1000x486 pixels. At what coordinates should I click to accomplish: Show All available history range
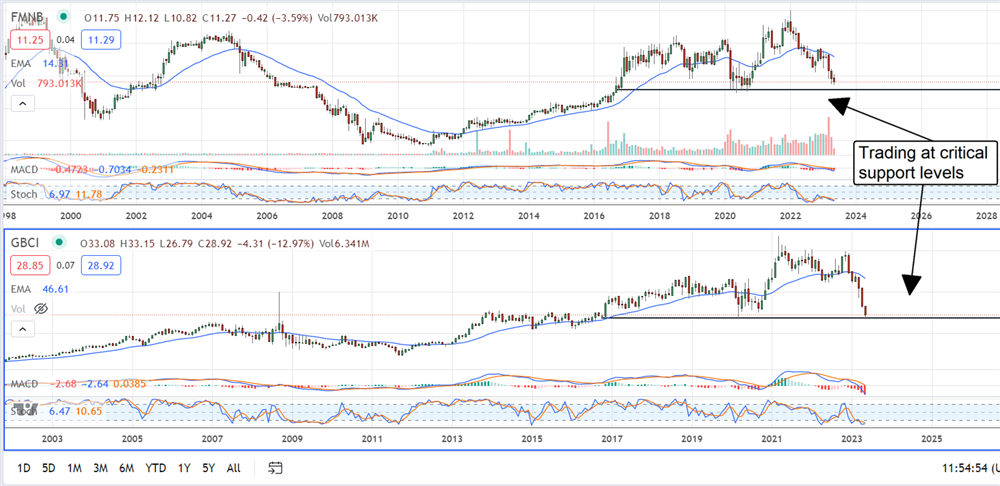pos(233,468)
